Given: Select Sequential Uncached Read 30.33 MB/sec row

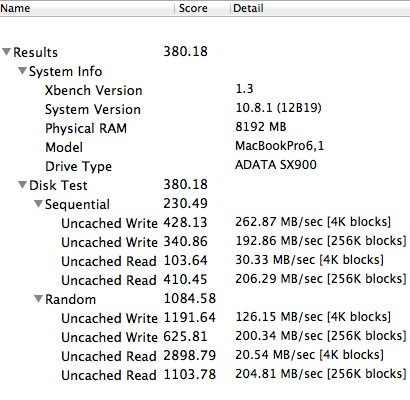Looking at the screenshot, I should coord(205,261).
